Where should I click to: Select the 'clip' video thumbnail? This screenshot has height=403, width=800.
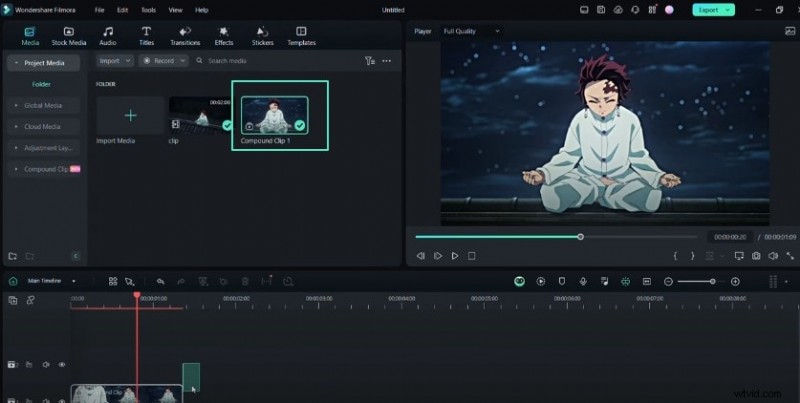pyautogui.click(x=201, y=115)
